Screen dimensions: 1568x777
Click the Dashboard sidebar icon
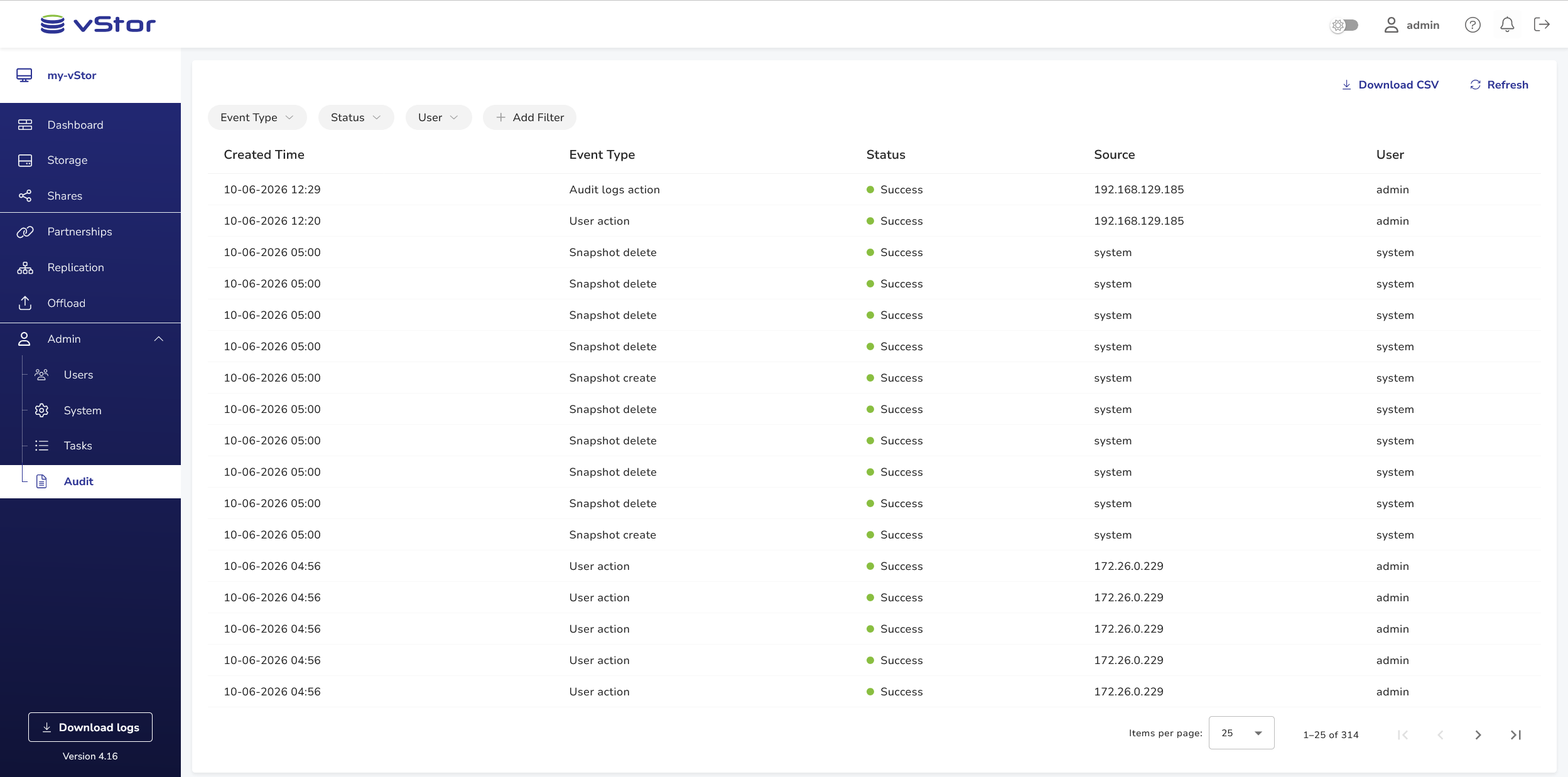pyautogui.click(x=25, y=125)
